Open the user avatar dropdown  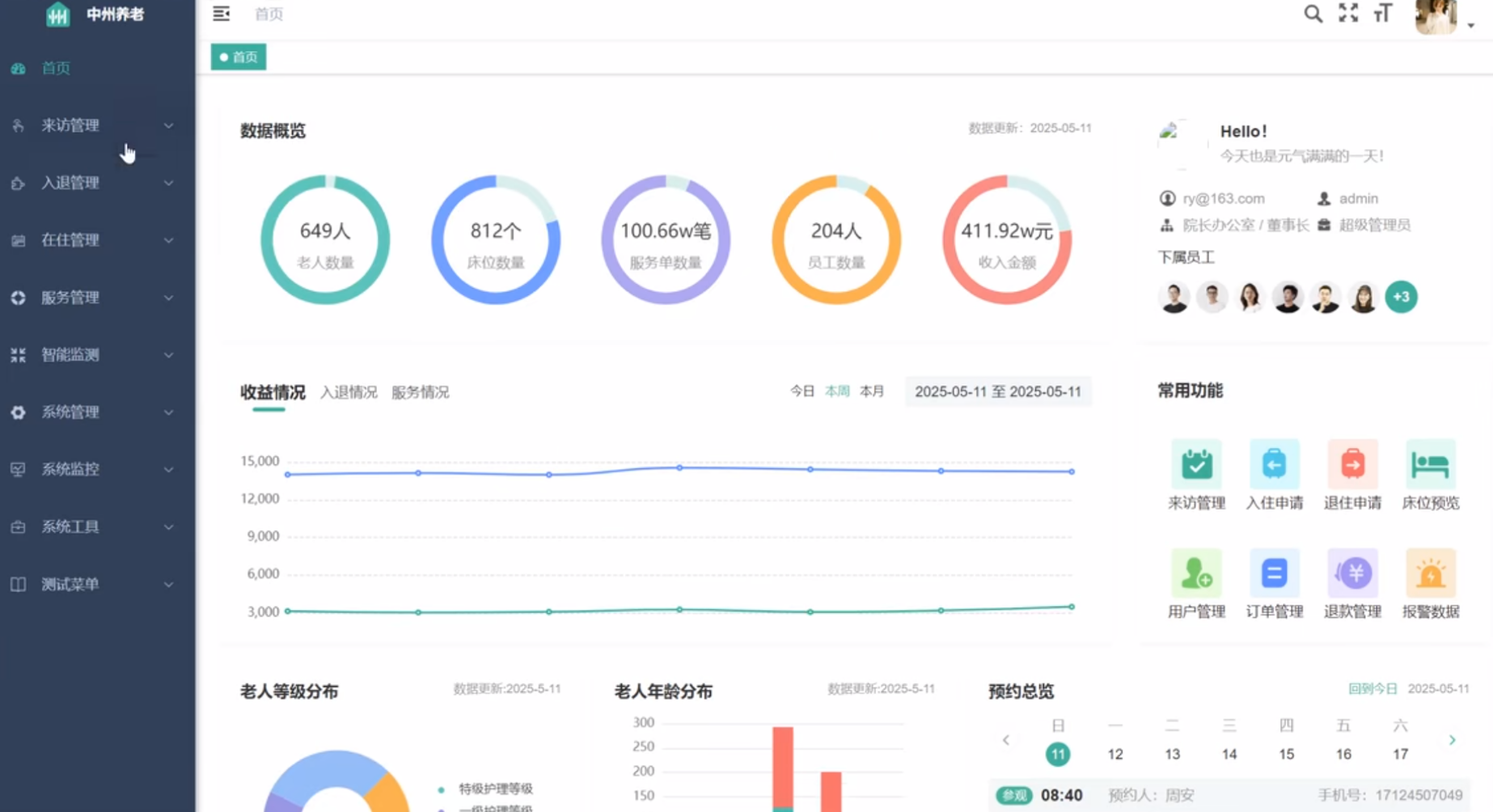(x=1444, y=18)
